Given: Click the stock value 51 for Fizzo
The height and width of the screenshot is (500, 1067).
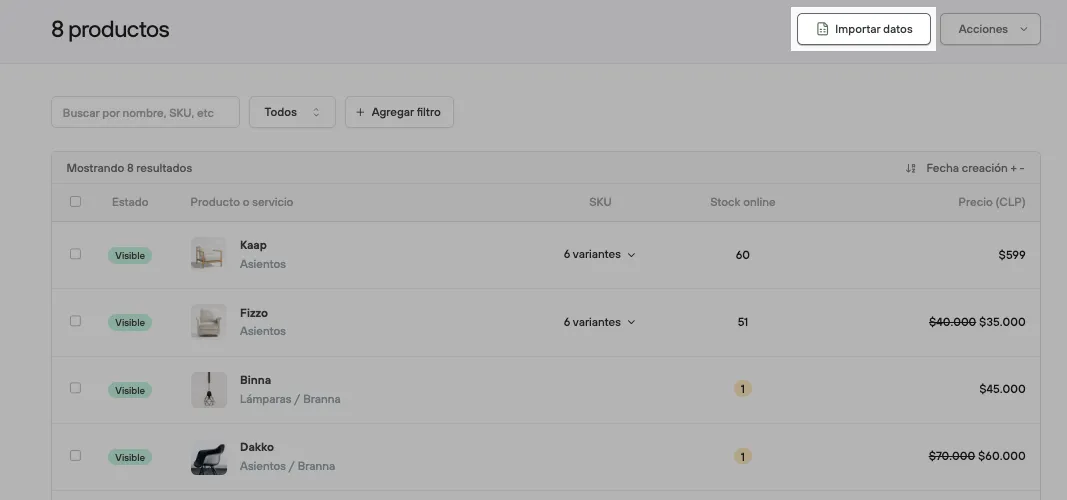Looking at the screenshot, I should [742, 322].
